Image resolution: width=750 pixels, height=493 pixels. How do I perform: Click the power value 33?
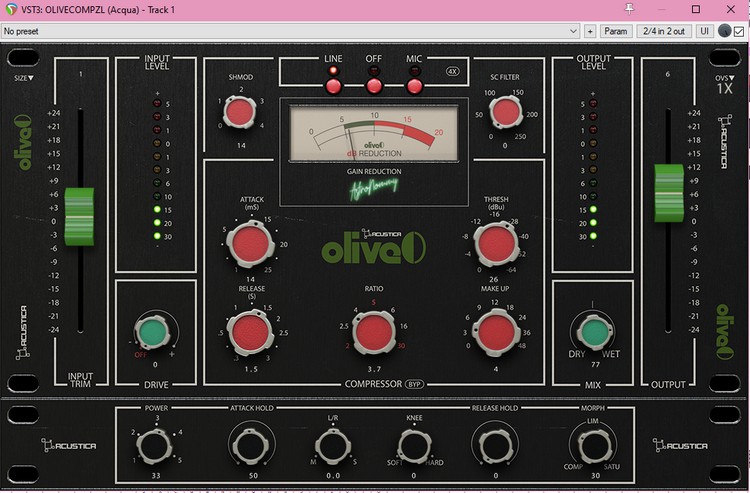click(156, 475)
